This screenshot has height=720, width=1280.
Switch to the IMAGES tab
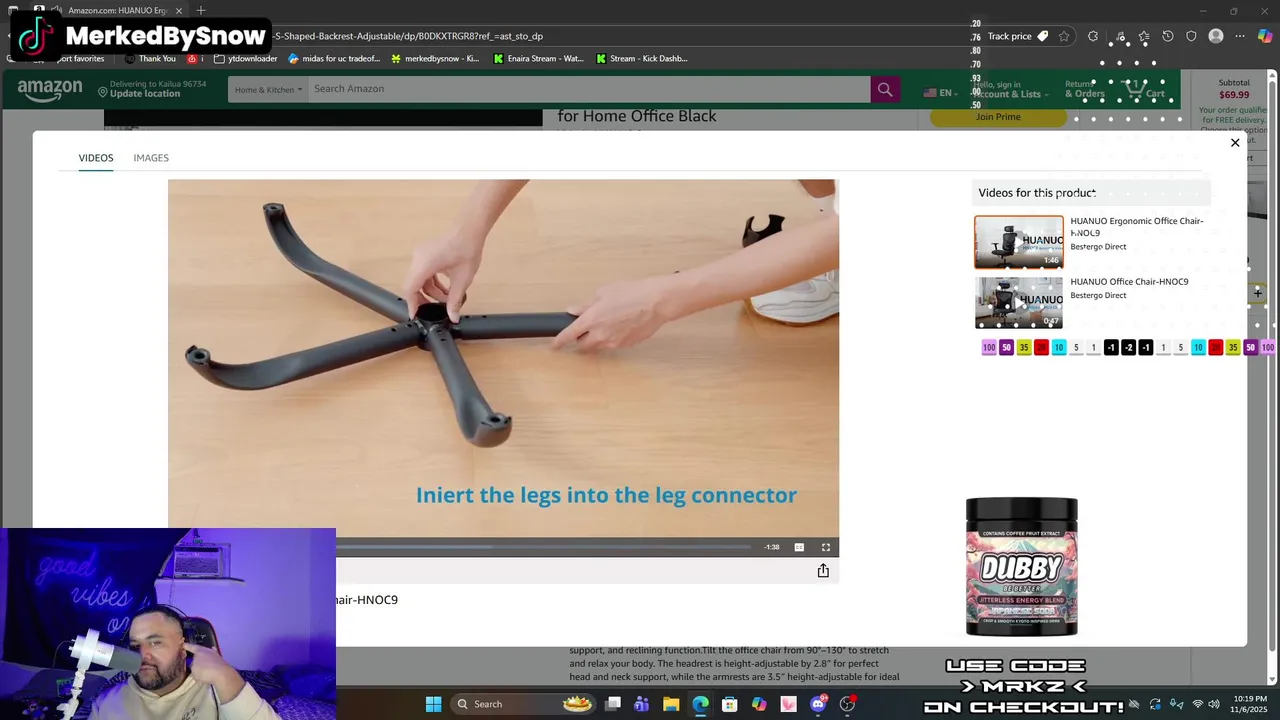(151, 158)
